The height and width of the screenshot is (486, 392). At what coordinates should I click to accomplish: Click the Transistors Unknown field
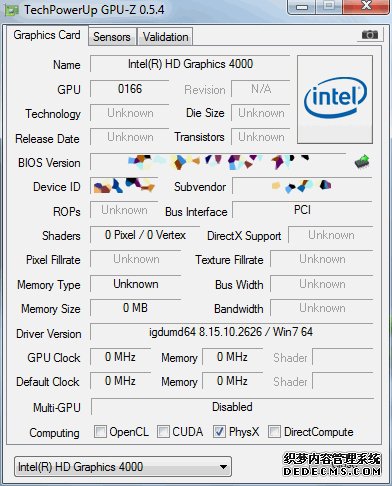[261, 137]
